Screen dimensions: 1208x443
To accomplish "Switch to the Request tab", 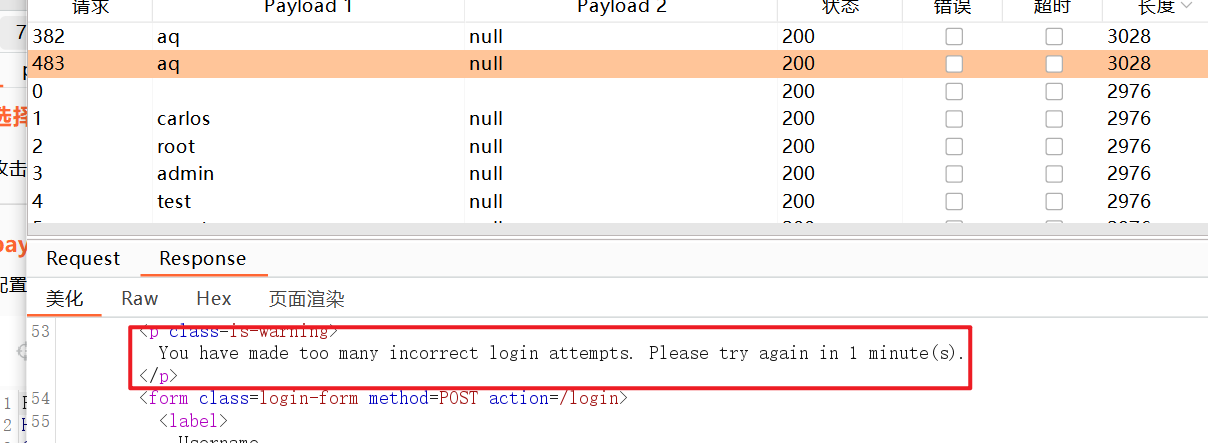I will point(83,259).
